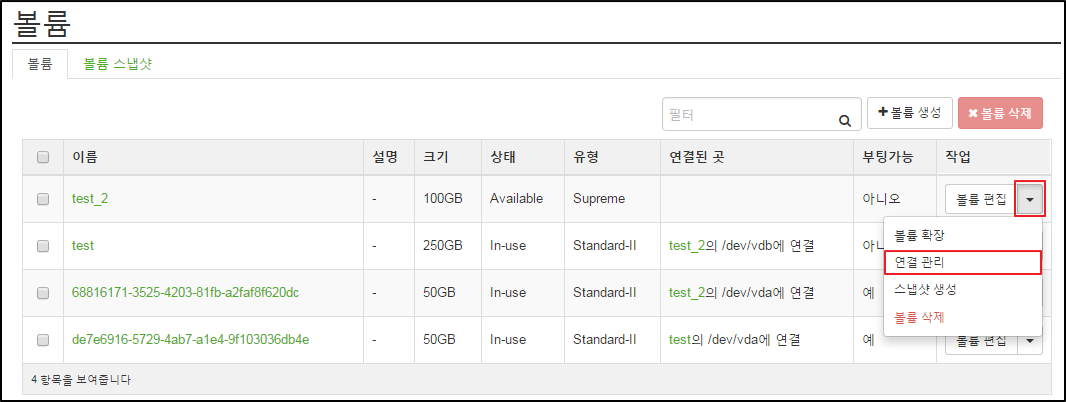This screenshot has height=402, width=1066.
Task: Expand action dropdown arrow for the last volume row
Action: click(1030, 341)
